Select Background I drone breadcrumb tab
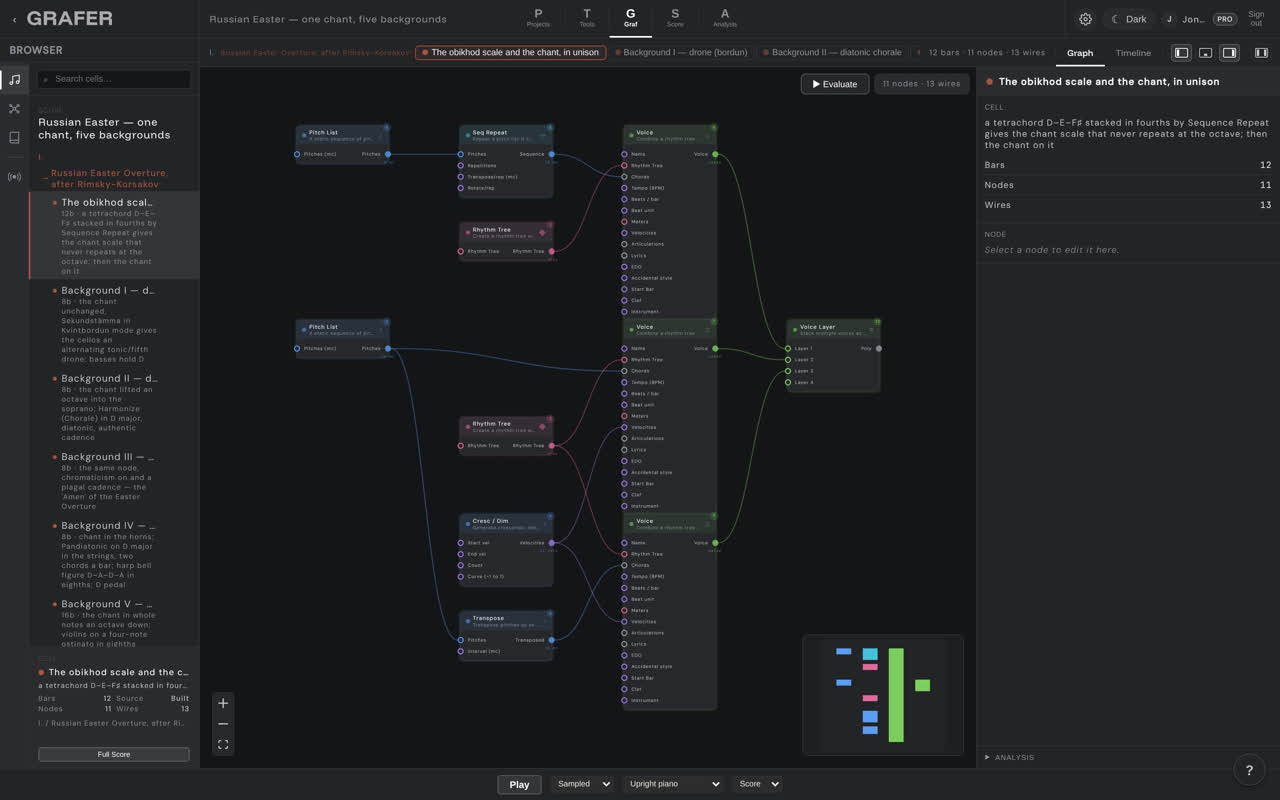Screen dimensions: 1280x800 tap(681, 52)
